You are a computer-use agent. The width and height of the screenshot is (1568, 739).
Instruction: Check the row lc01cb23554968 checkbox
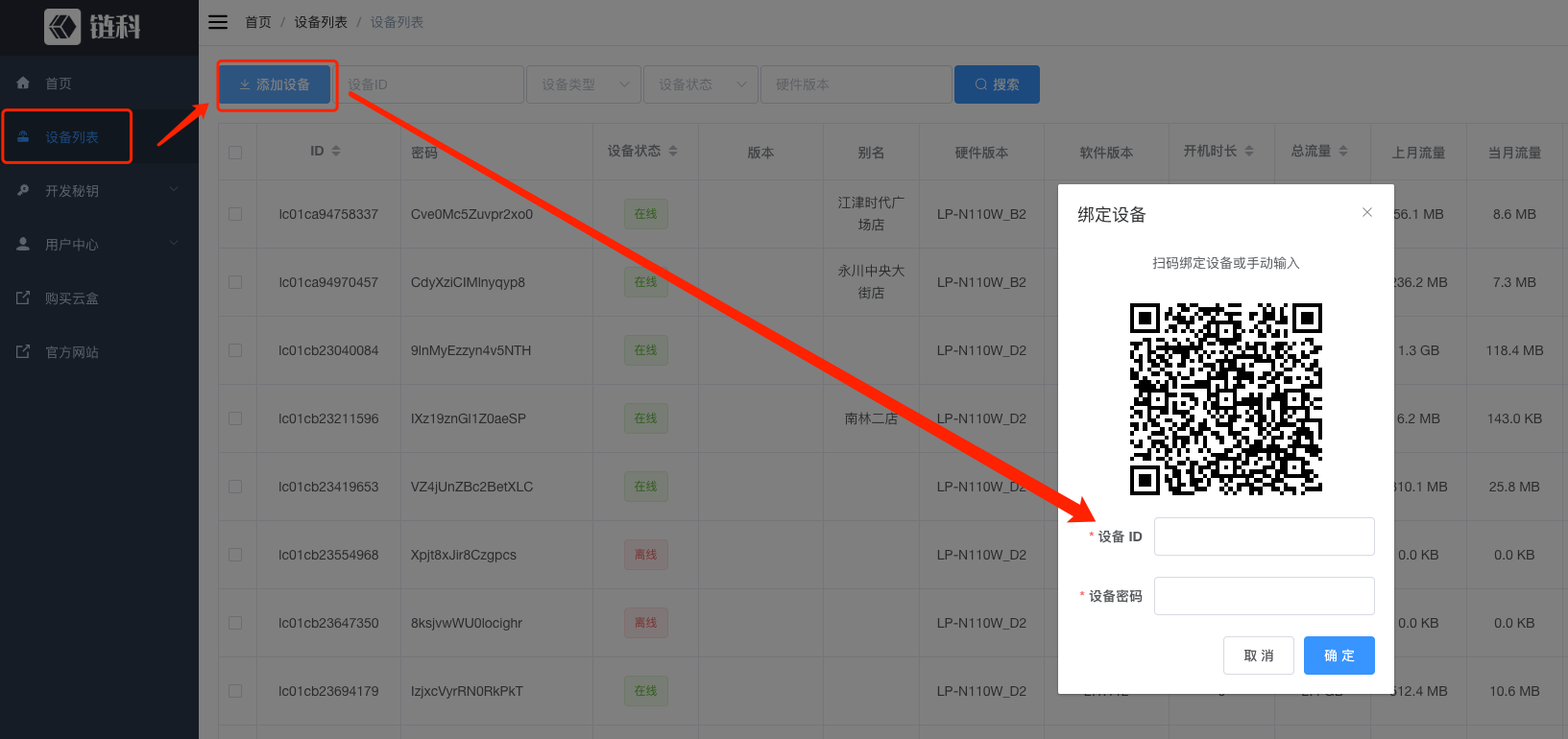(x=235, y=555)
